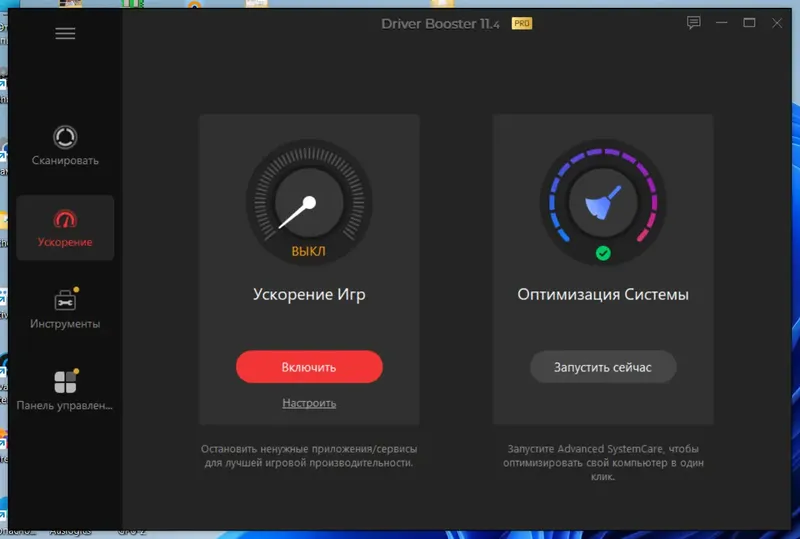Viewport: 800px width, 539px height.
Task: Click the green checkmark status icon
Action: (x=603, y=253)
